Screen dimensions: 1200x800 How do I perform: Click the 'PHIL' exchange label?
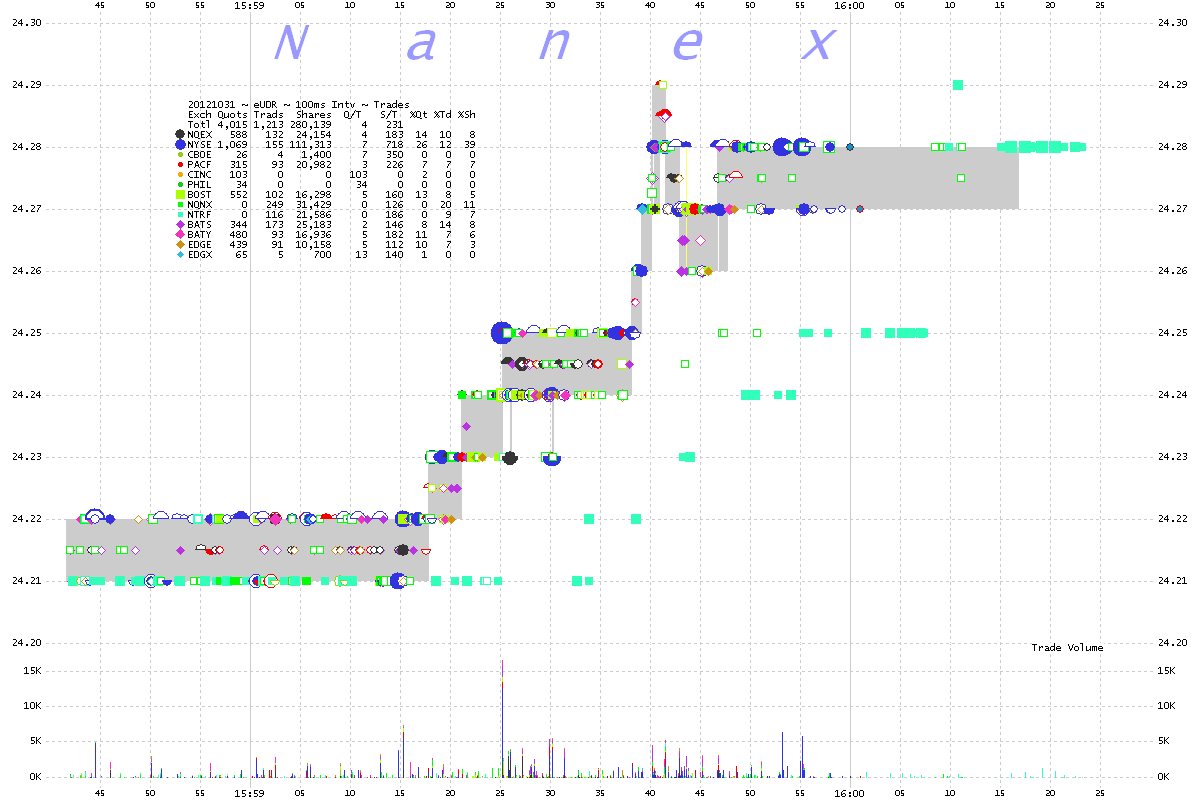200,184
